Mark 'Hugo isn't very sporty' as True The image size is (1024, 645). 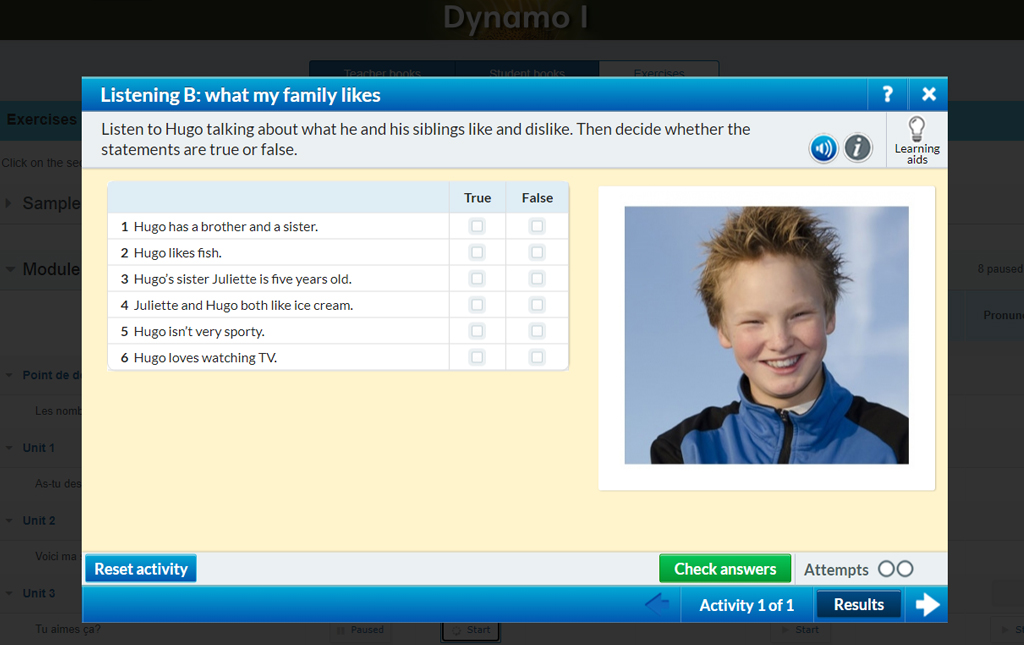point(477,331)
